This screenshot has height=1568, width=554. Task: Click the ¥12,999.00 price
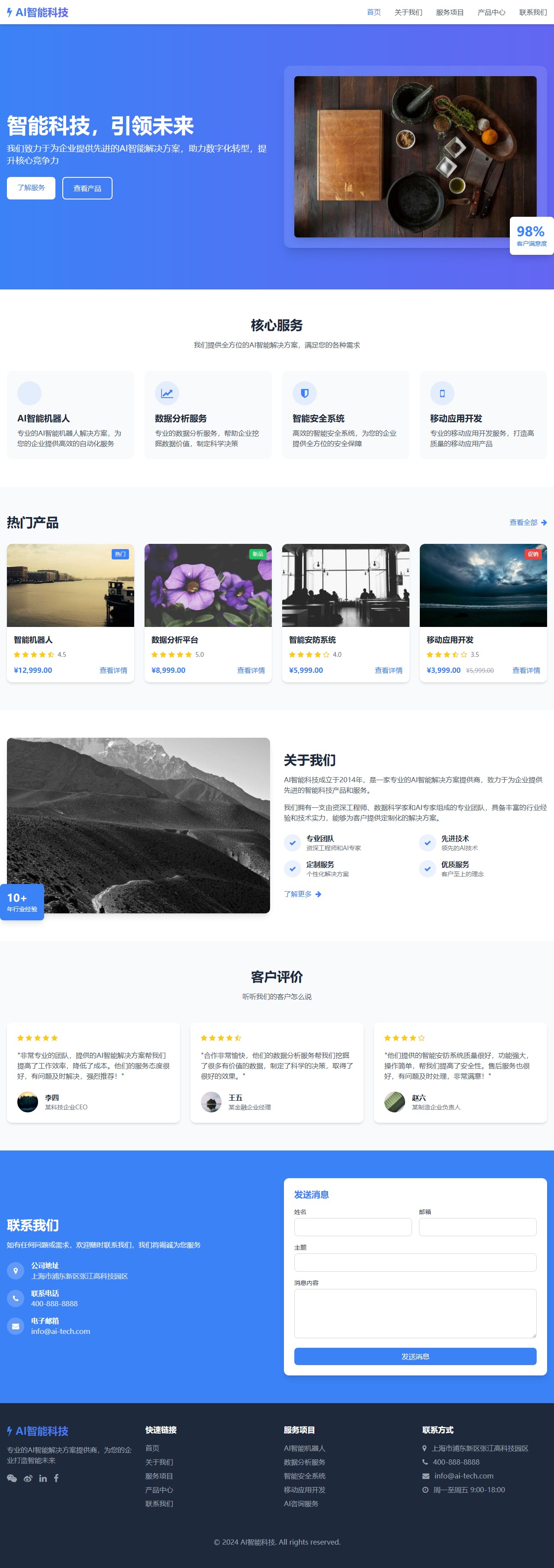click(33, 670)
